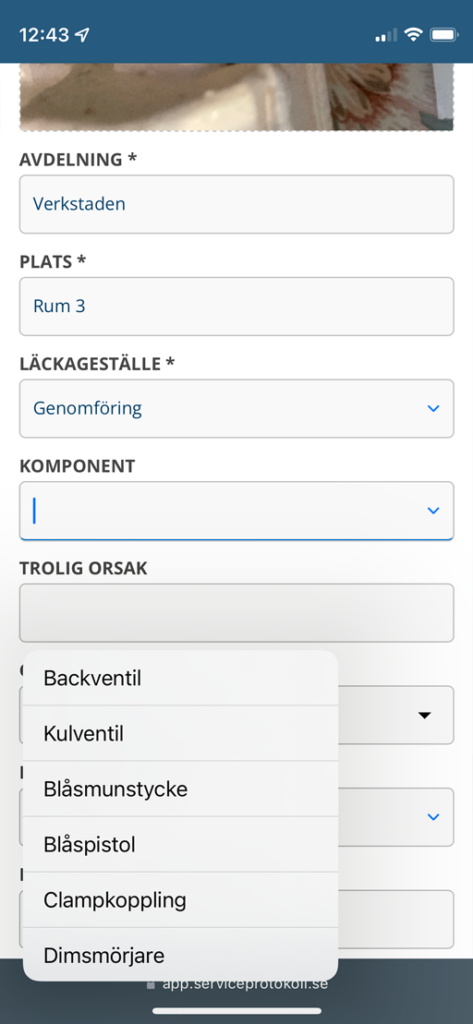Tap the uploaded photo thumbnail at top
The height and width of the screenshot is (1024, 473).
[236, 97]
